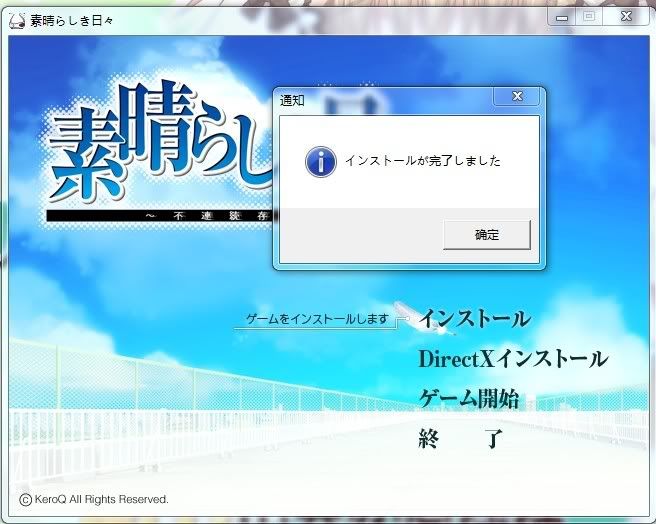
Task: Click the airplane icon beside インストール
Action: 423,318
